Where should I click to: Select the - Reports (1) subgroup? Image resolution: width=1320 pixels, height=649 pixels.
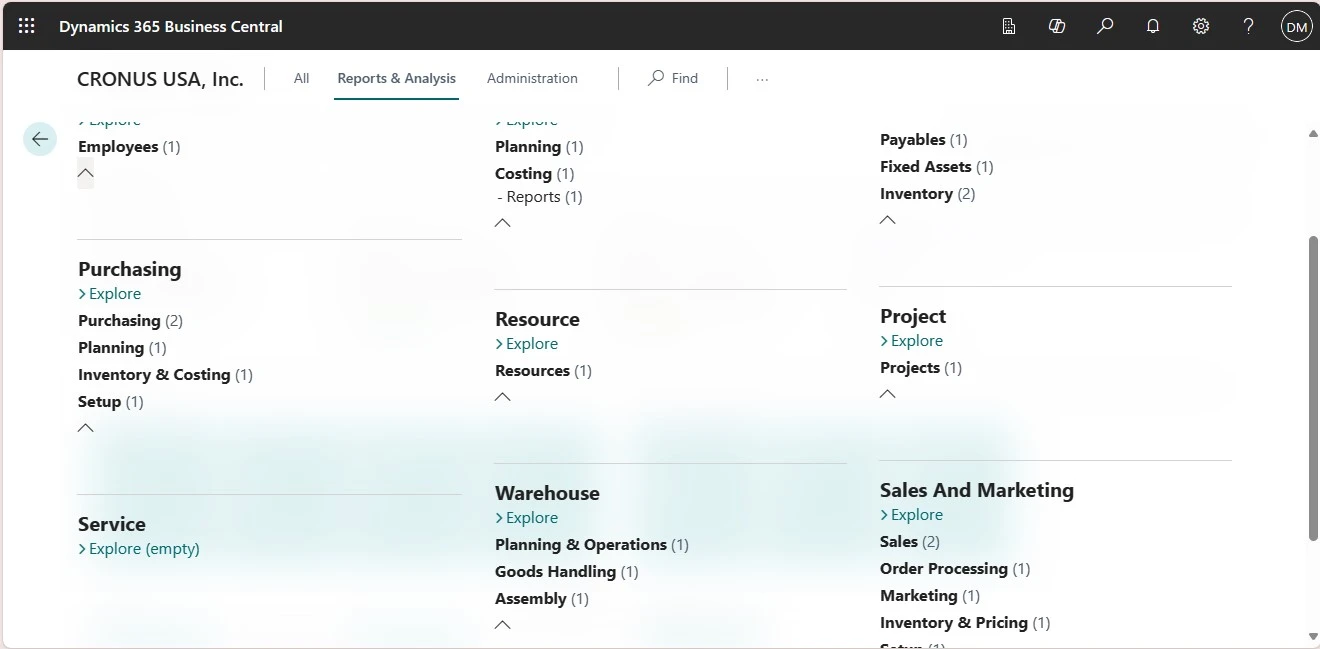pyautogui.click(x=540, y=197)
